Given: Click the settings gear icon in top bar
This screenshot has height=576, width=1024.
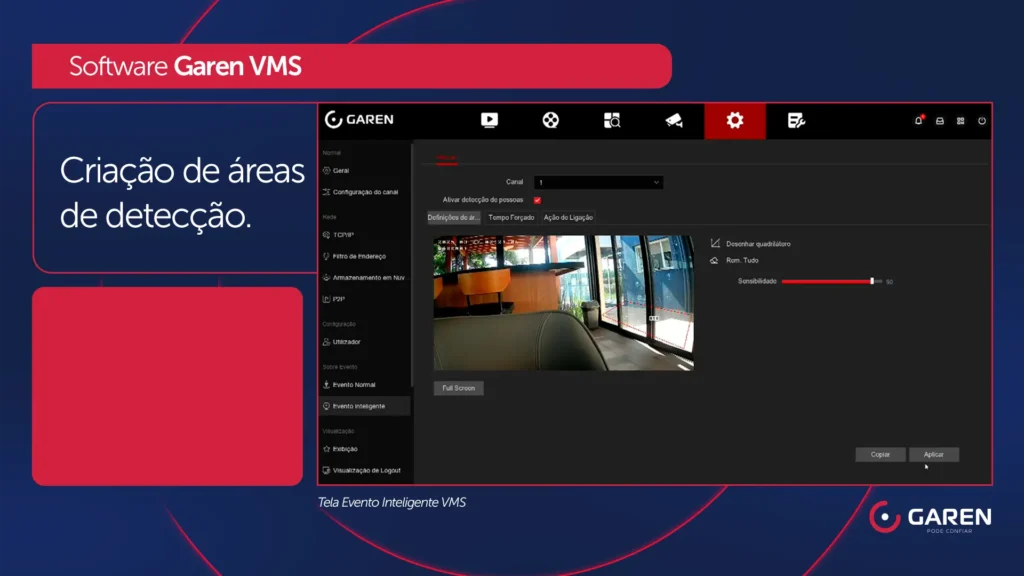Looking at the screenshot, I should click(735, 121).
